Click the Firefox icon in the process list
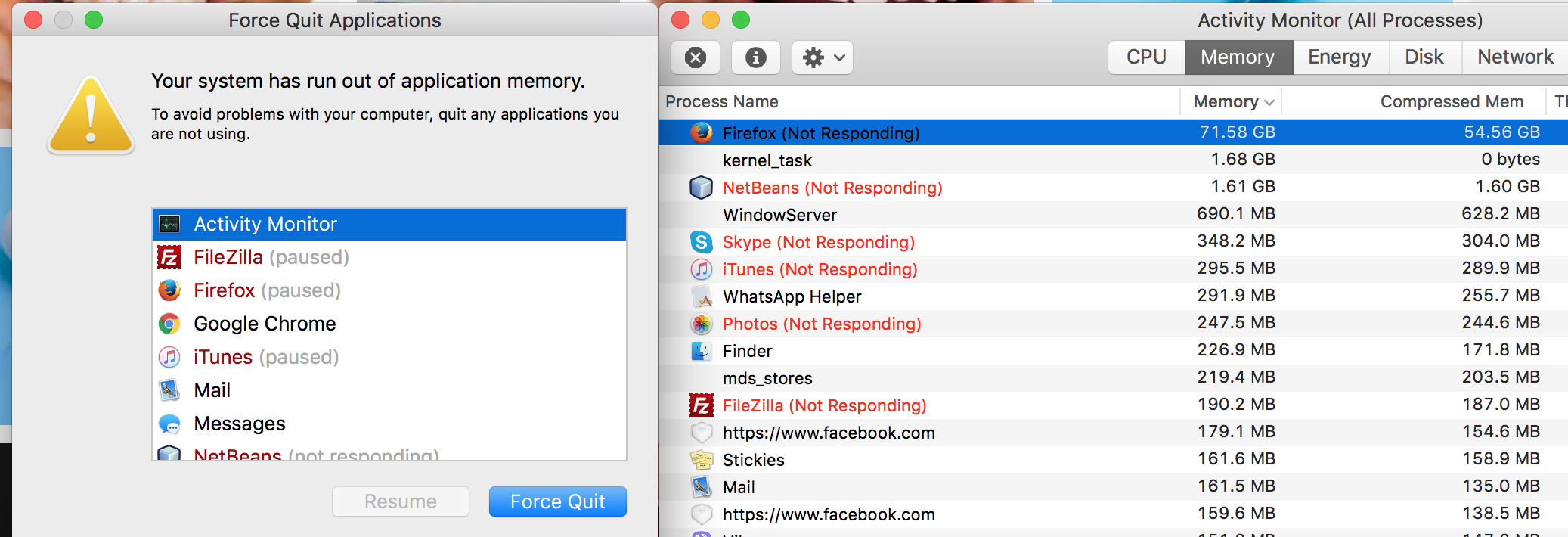Image resolution: width=1568 pixels, height=537 pixels. pos(702,132)
